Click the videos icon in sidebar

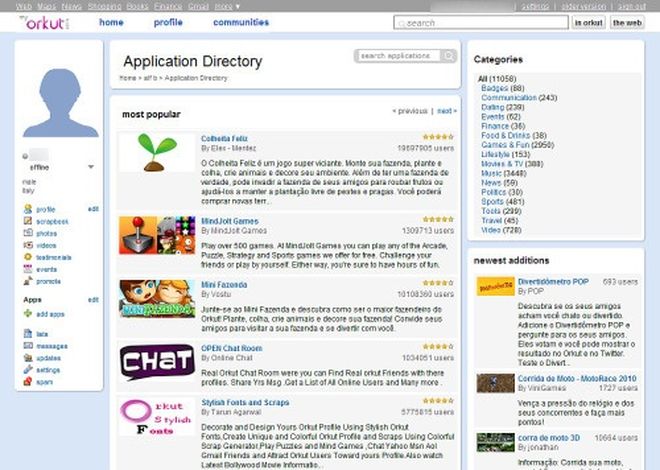point(28,245)
